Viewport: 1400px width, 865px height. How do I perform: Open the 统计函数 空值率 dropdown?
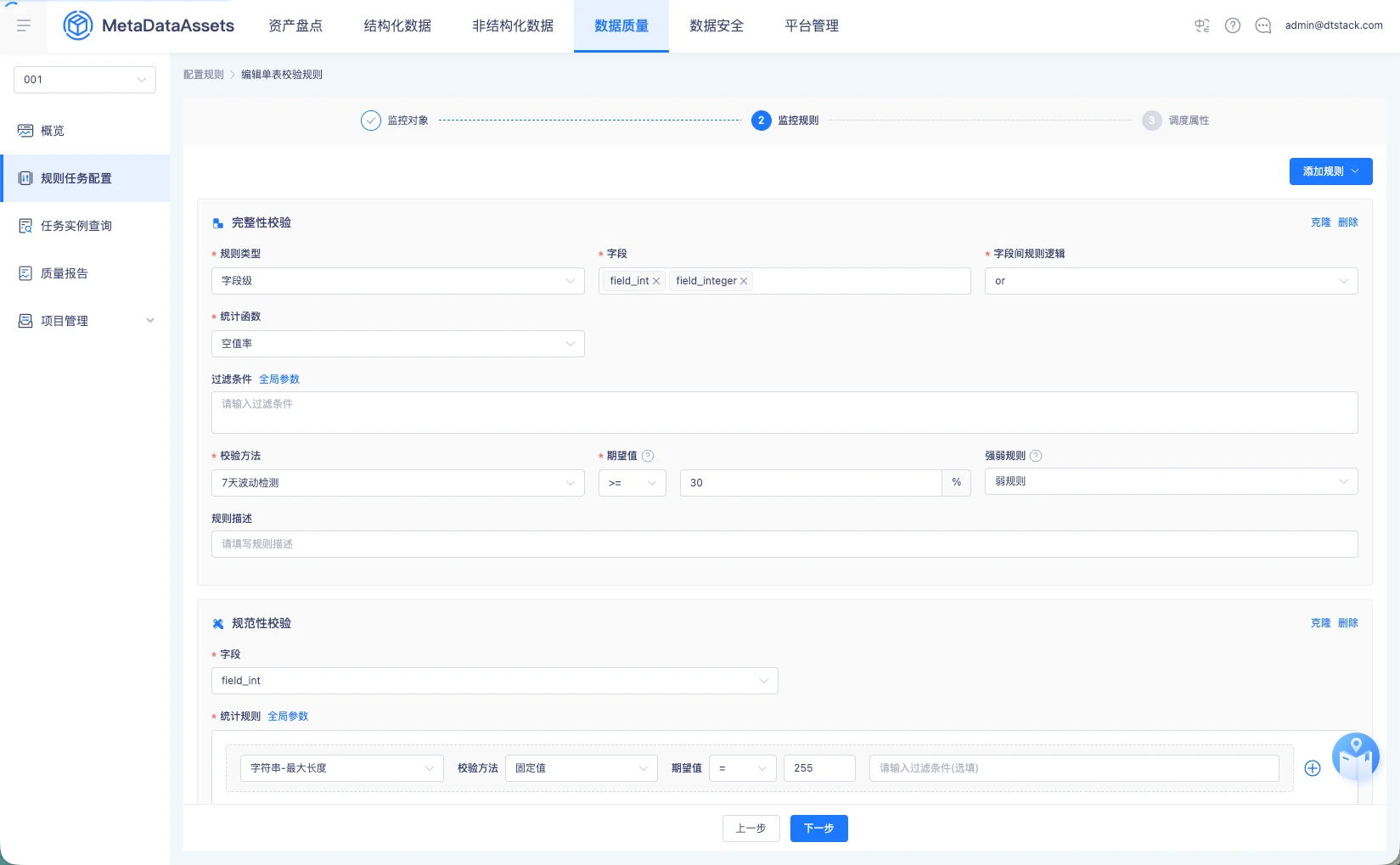[x=398, y=344]
